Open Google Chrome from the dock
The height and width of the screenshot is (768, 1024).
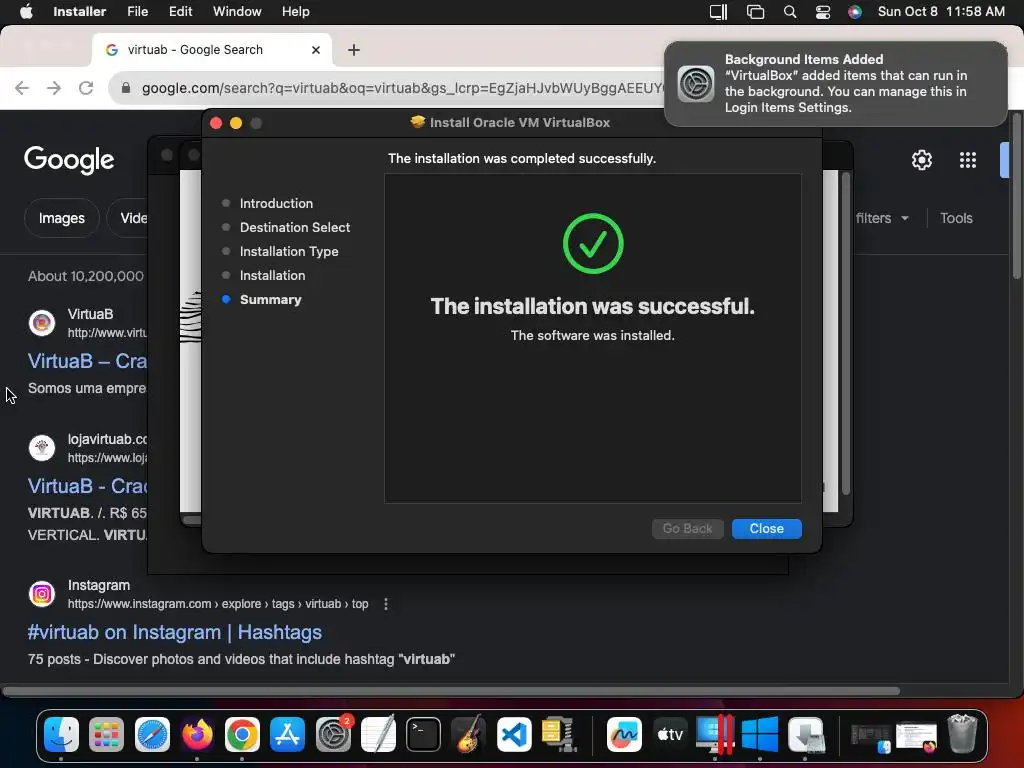point(242,735)
